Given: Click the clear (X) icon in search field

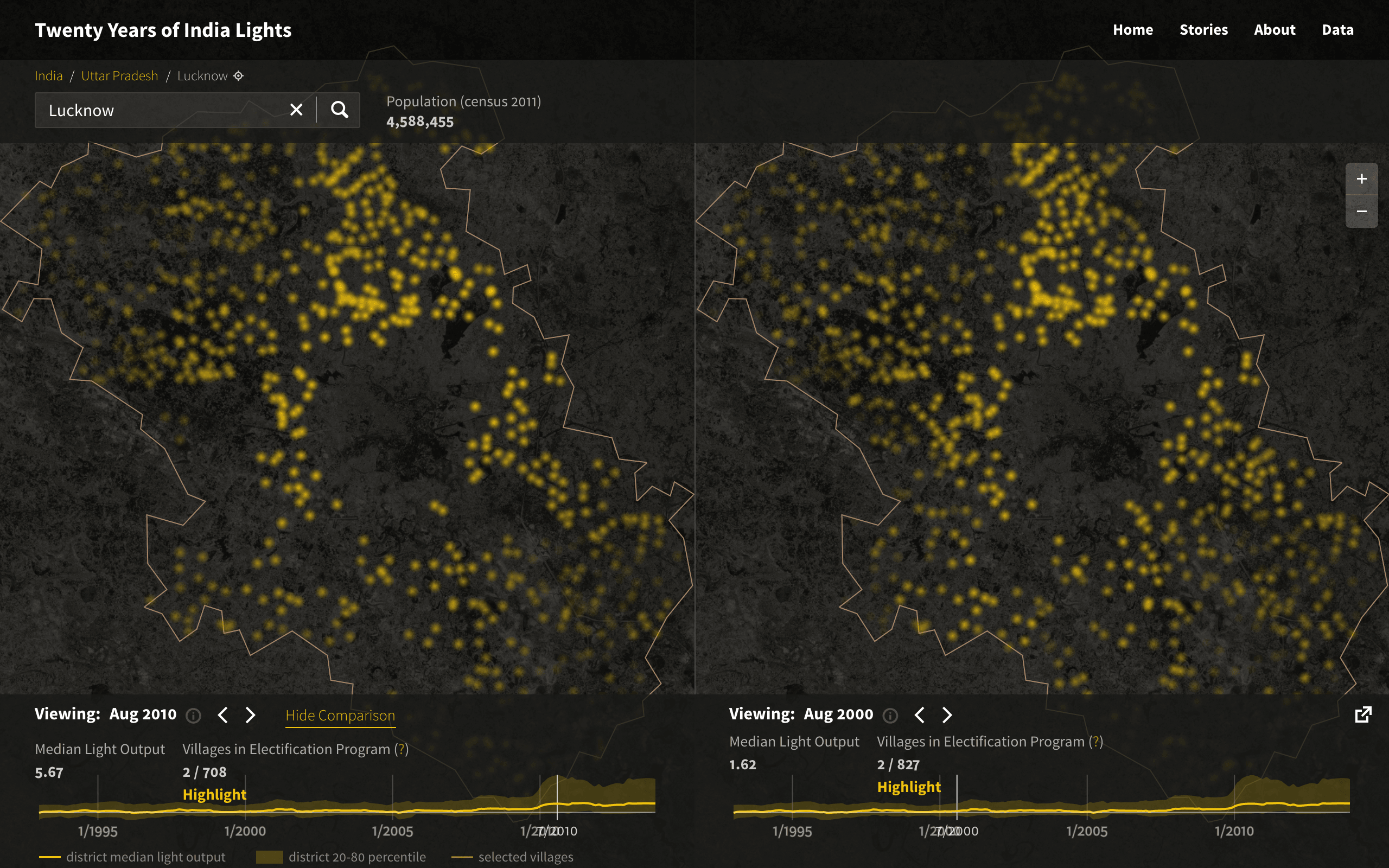Looking at the screenshot, I should [x=296, y=109].
